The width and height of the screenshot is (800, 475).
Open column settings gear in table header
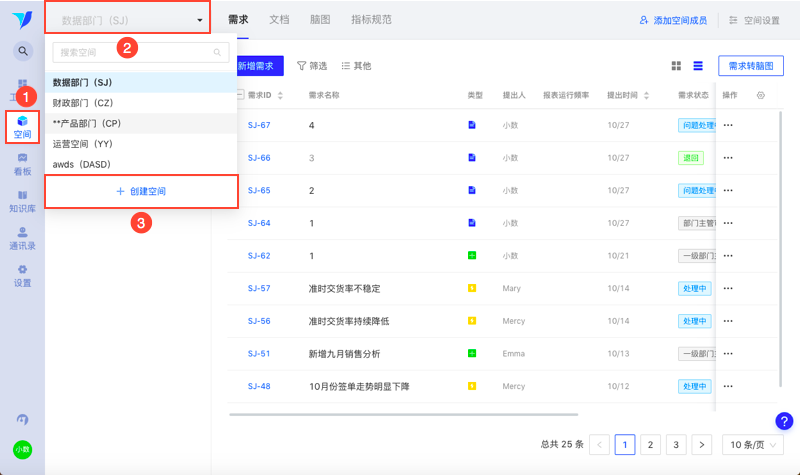point(761,95)
